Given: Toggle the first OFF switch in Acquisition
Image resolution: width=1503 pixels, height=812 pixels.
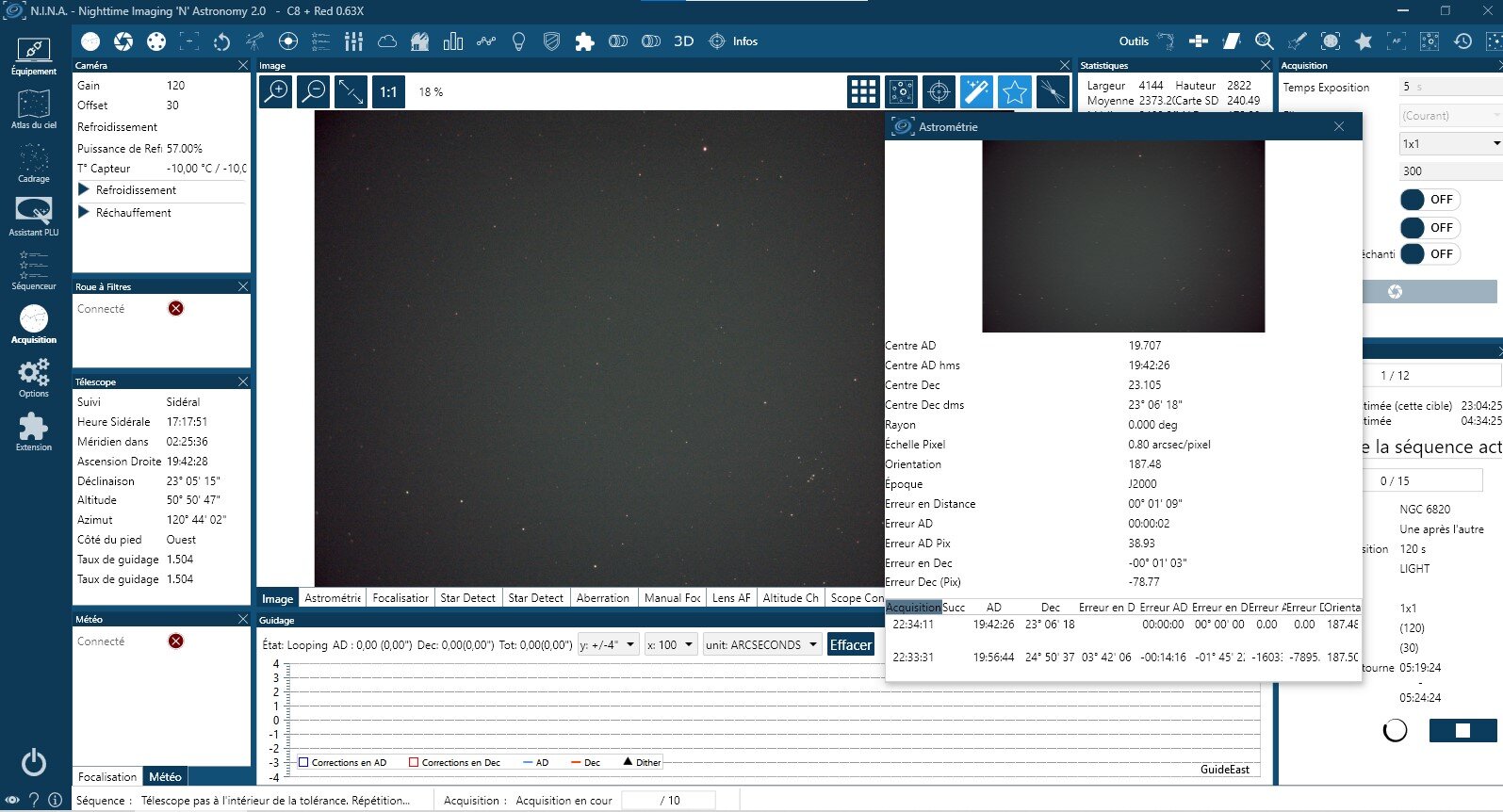Looking at the screenshot, I should click(x=1429, y=200).
